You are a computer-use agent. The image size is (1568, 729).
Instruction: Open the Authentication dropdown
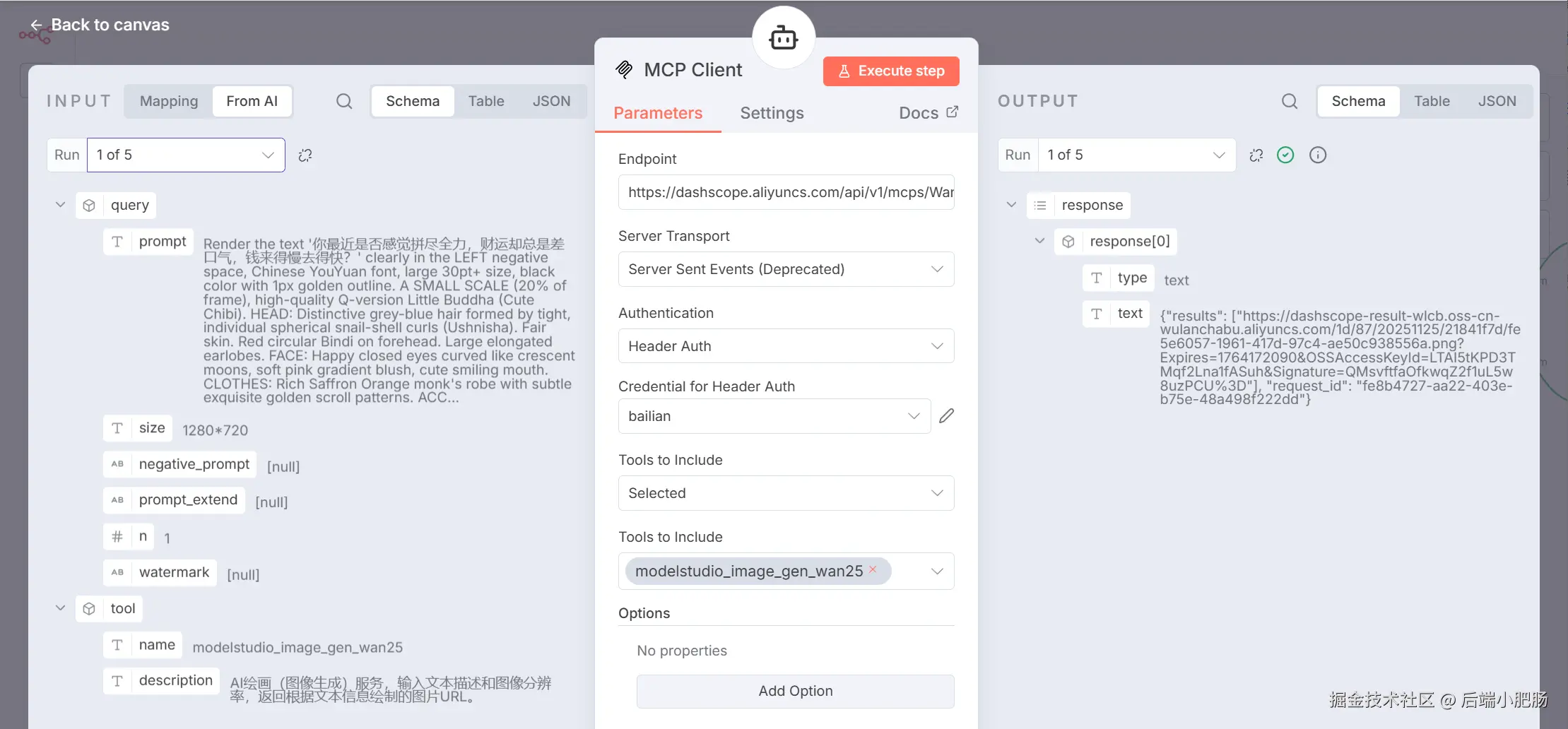[x=786, y=346]
